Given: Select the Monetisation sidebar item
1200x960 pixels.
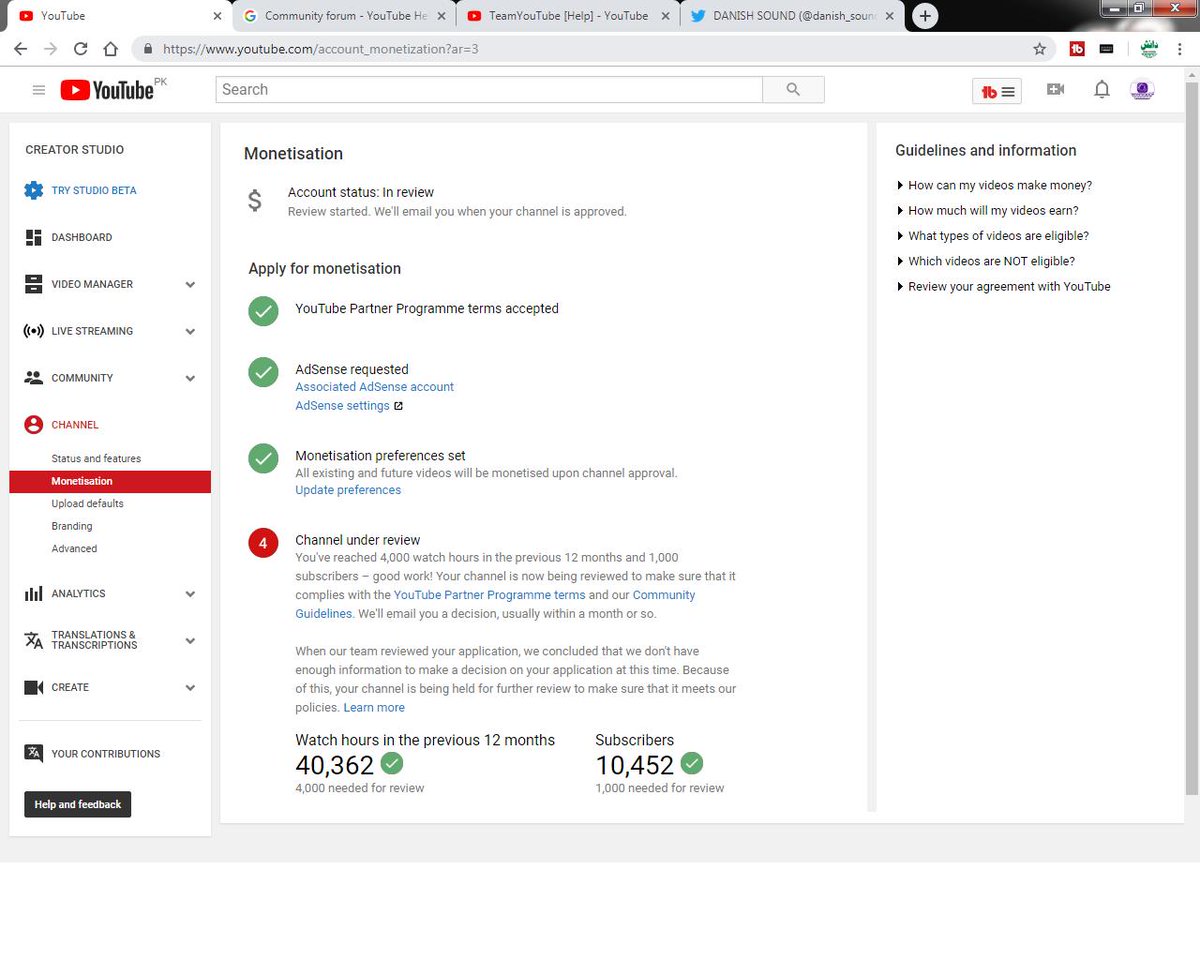Looking at the screenshot, I should click(110, 482).
